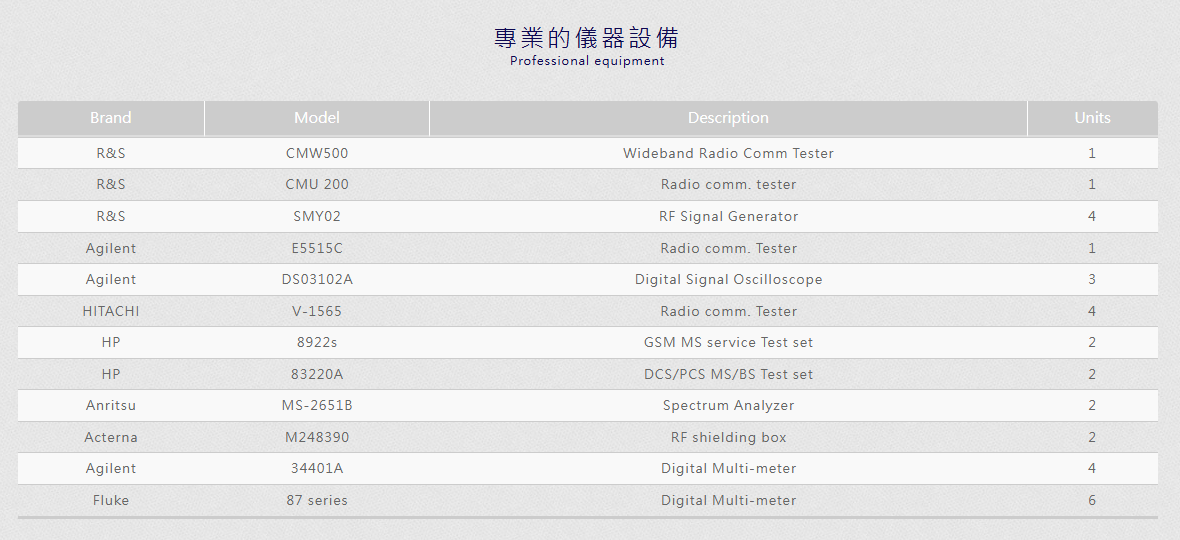Click units value in the MS-2651B row
The width and height of the screenshot is (1180, 540).
pyautogui.click(x=1092, y=405)
